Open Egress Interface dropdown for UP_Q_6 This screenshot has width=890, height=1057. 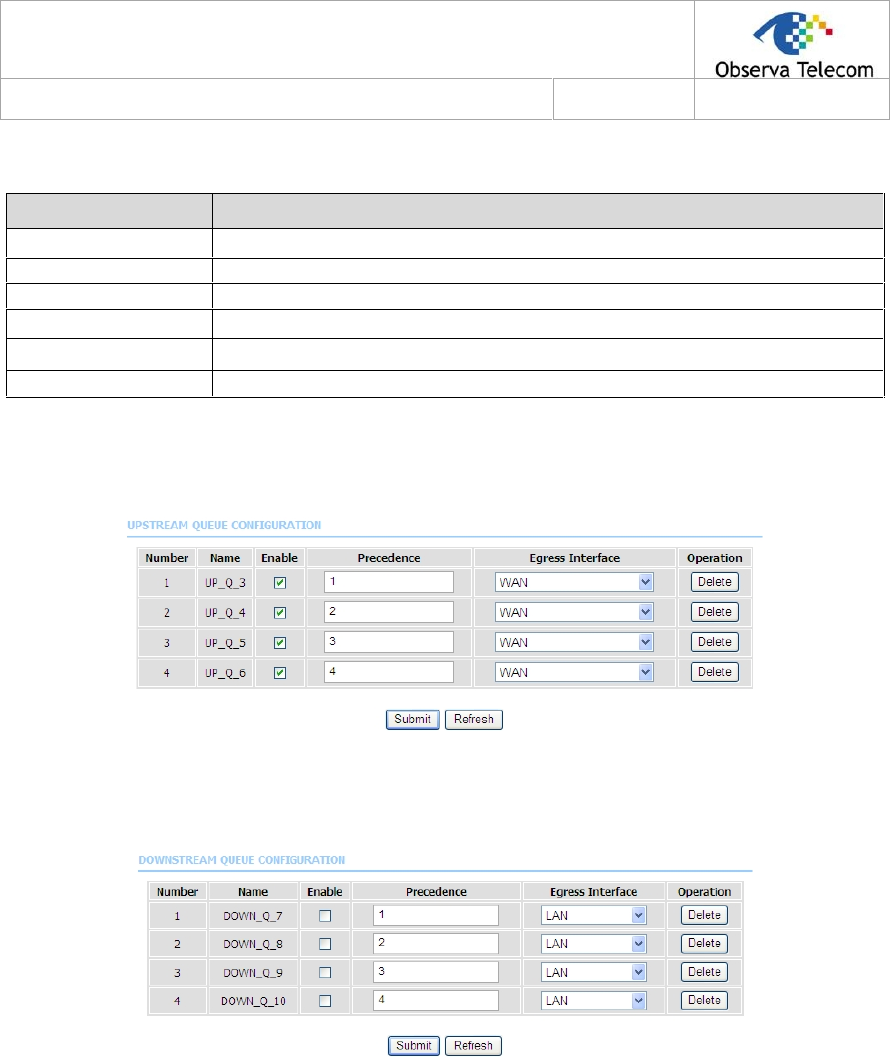click(574, 672)
